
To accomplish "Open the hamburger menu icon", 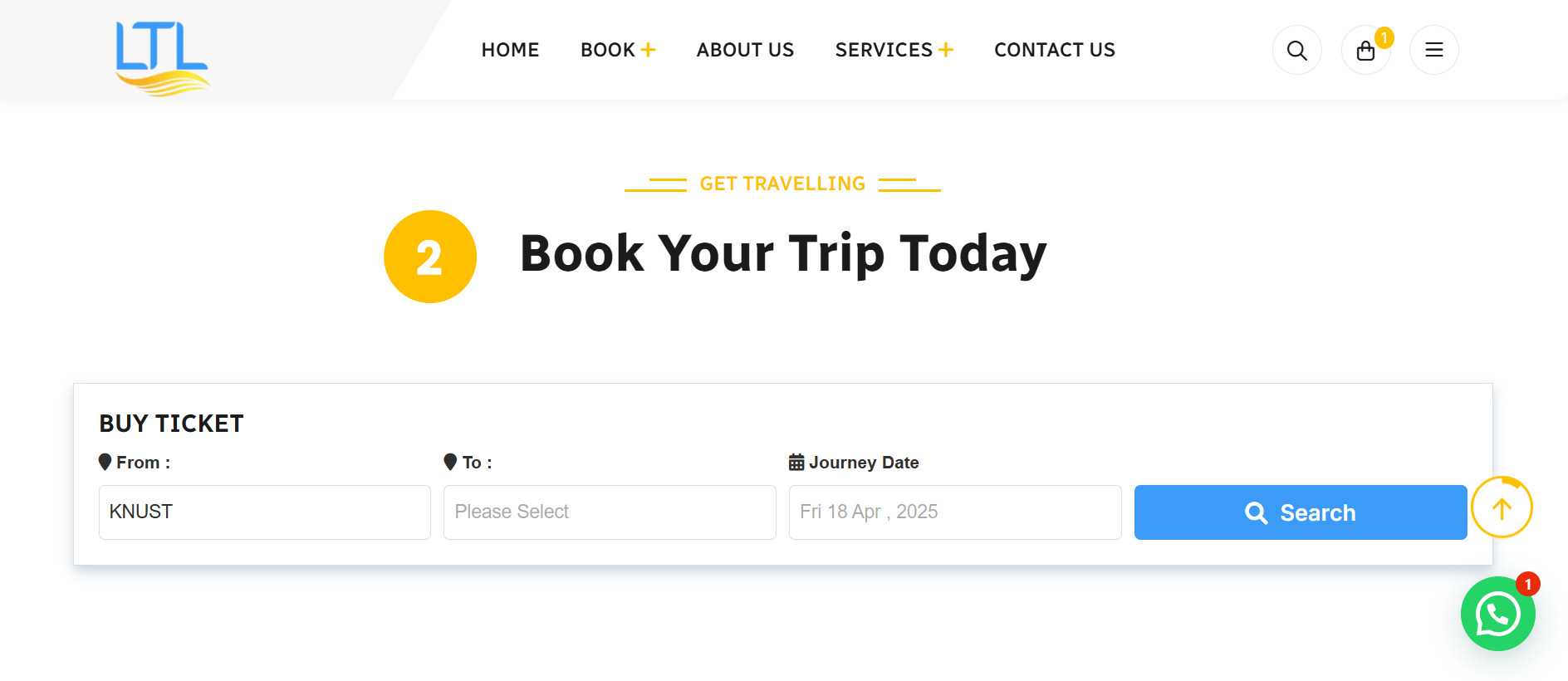I will point(1433,51).
